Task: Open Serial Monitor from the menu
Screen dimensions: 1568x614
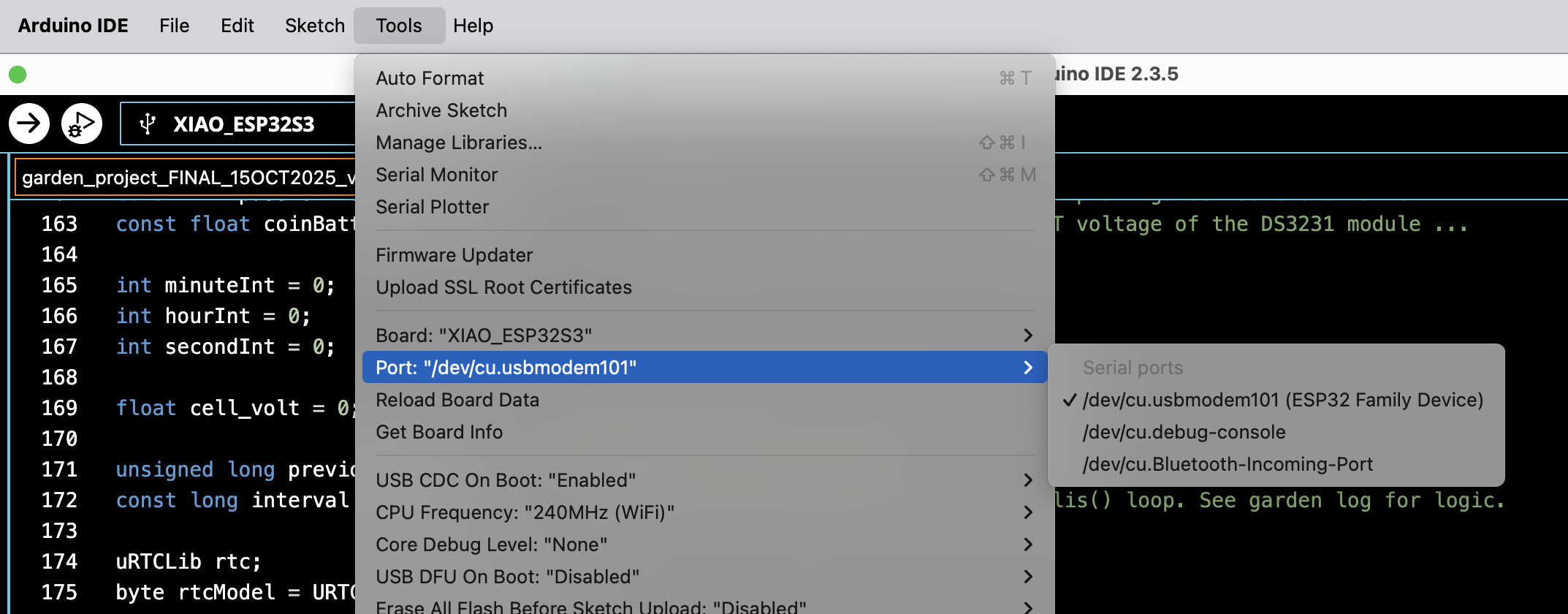Action: click(436, 175)
